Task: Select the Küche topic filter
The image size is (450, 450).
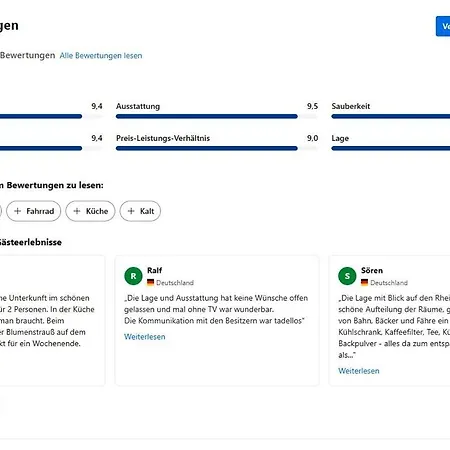Action: click(90, 211)
